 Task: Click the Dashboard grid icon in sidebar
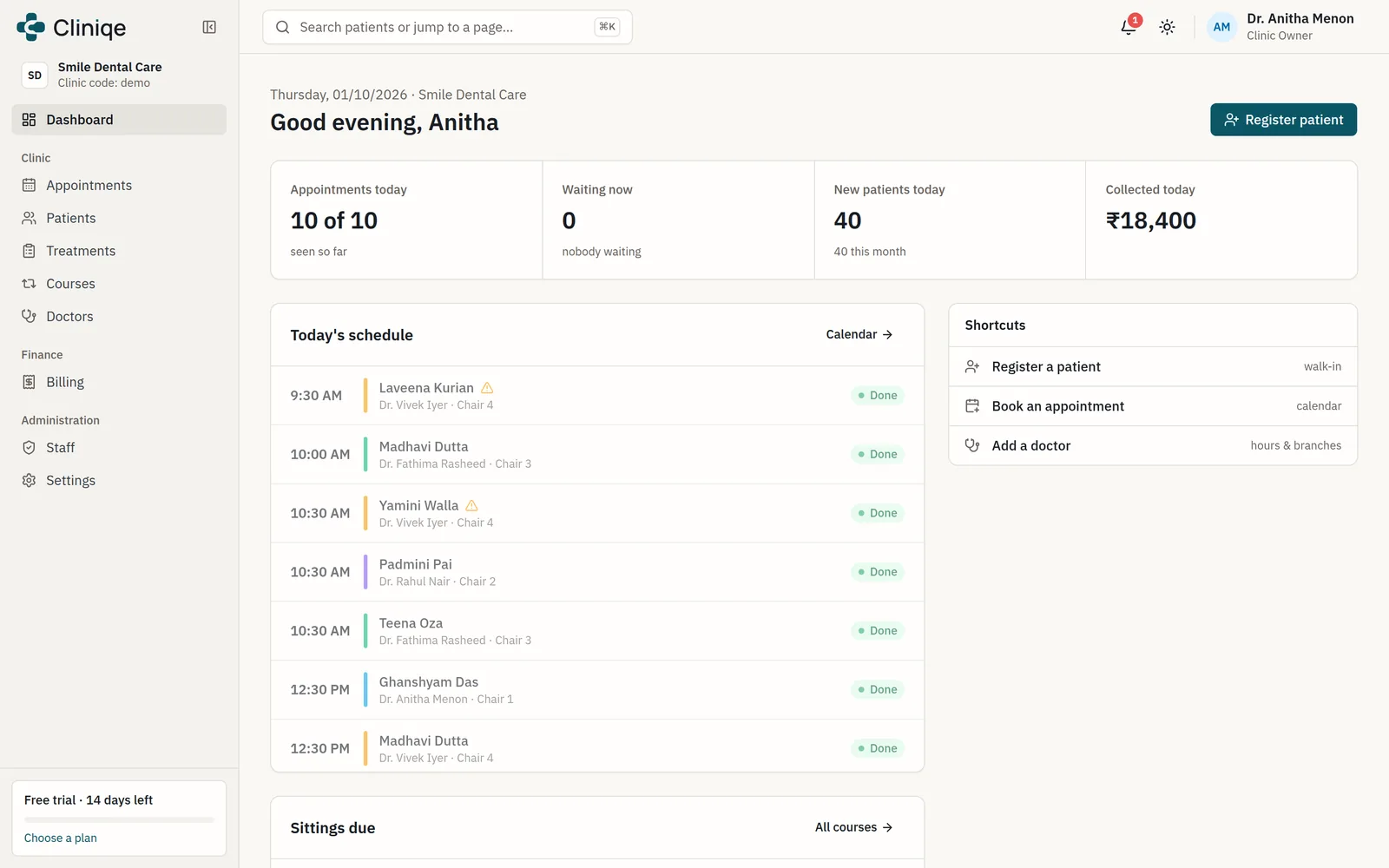(x=29, y=120)
